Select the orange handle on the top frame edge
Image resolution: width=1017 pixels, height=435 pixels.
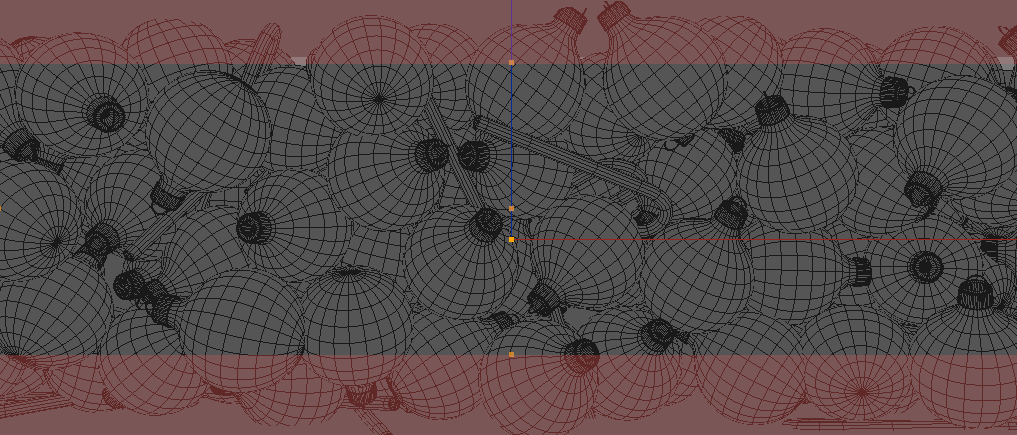point(512,63)
